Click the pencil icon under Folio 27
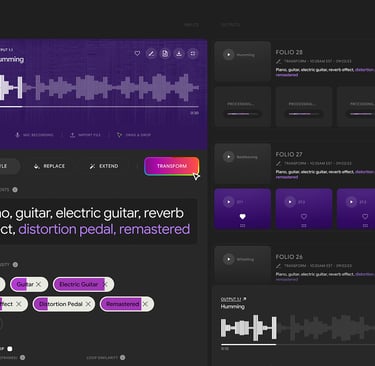The width and height of the screenshot is (375, 366). point(278,163)
